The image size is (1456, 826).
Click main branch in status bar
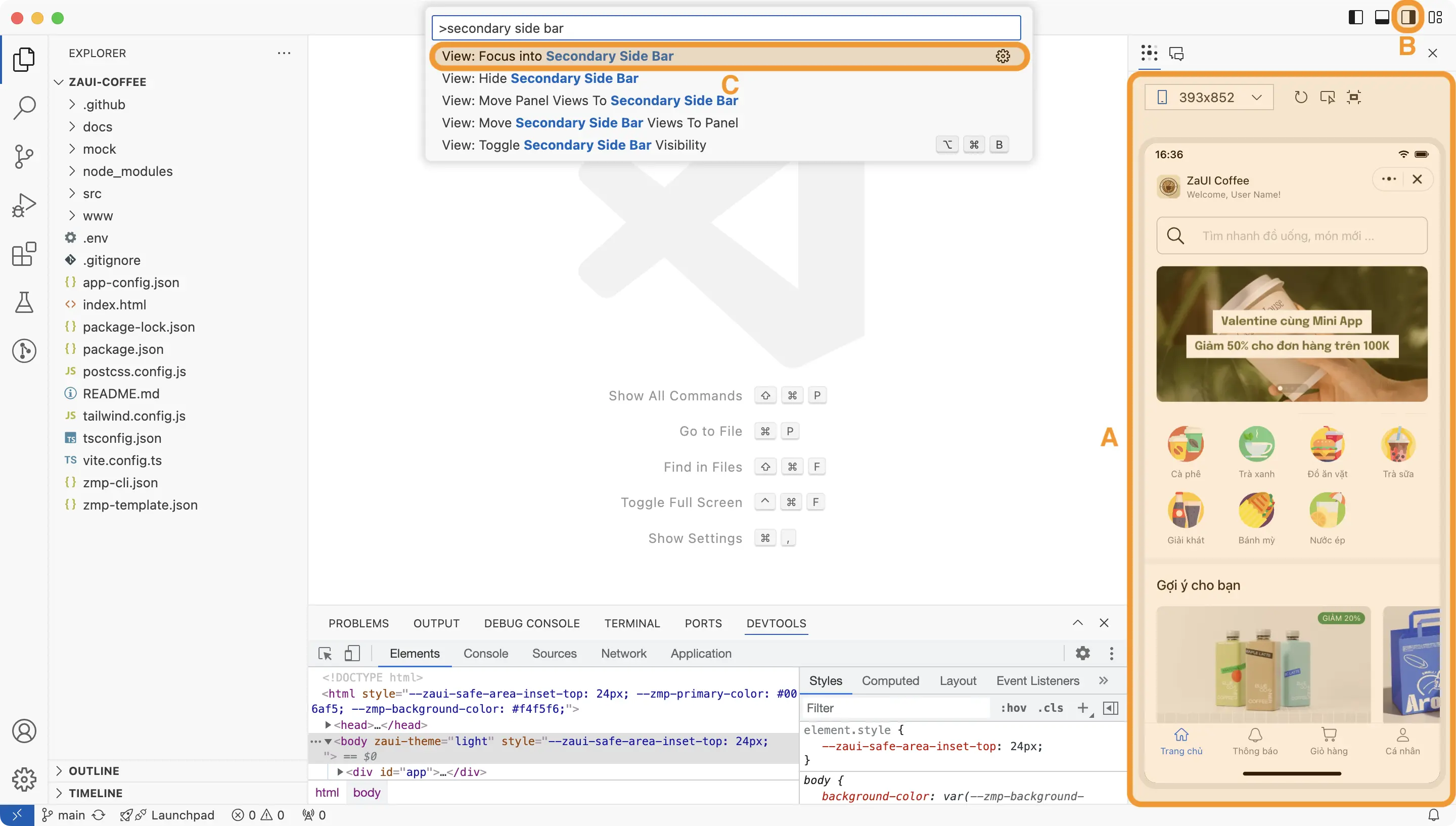tap(64, 815)
